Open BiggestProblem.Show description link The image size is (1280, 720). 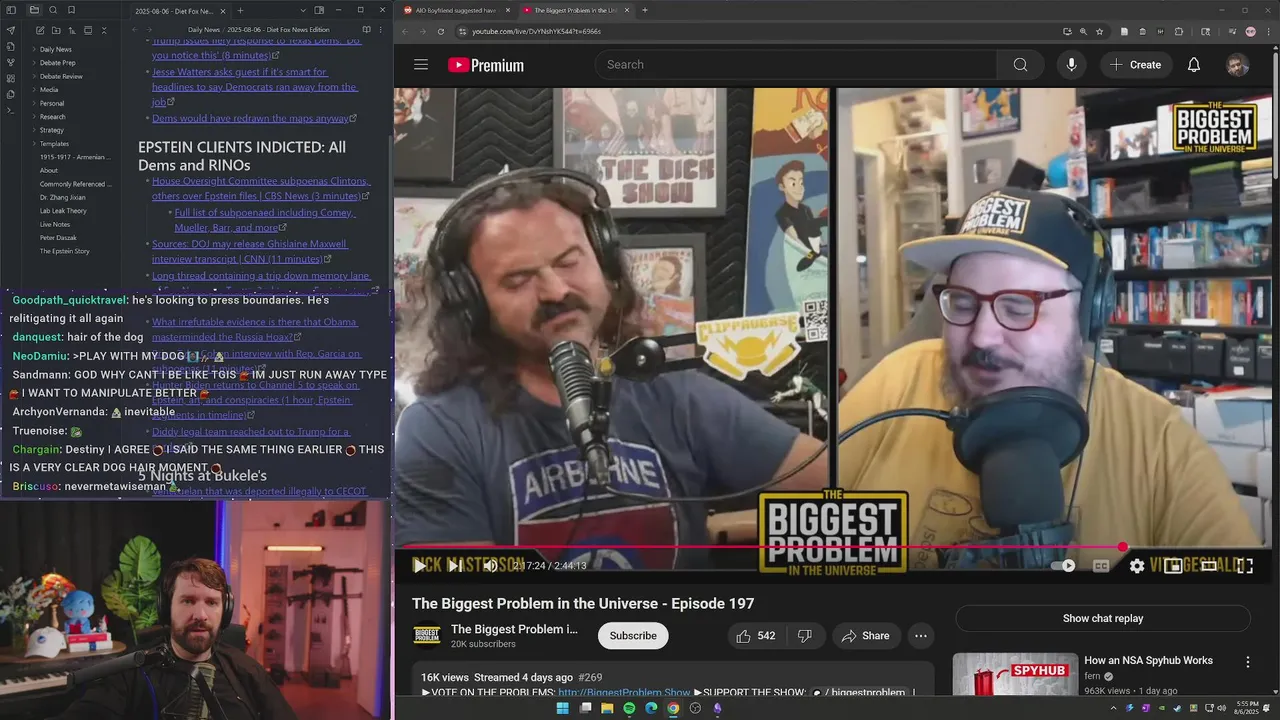(624, 692)
